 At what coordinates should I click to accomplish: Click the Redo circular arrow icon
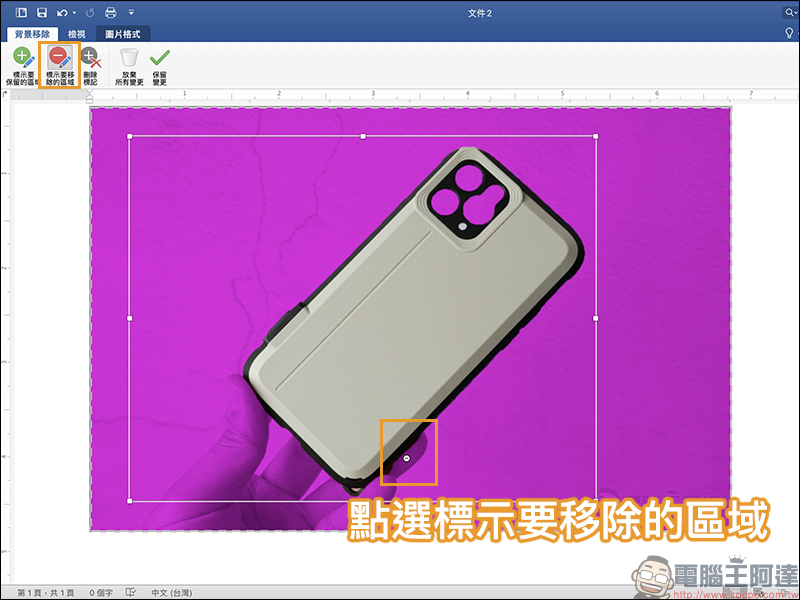(90, 13)
